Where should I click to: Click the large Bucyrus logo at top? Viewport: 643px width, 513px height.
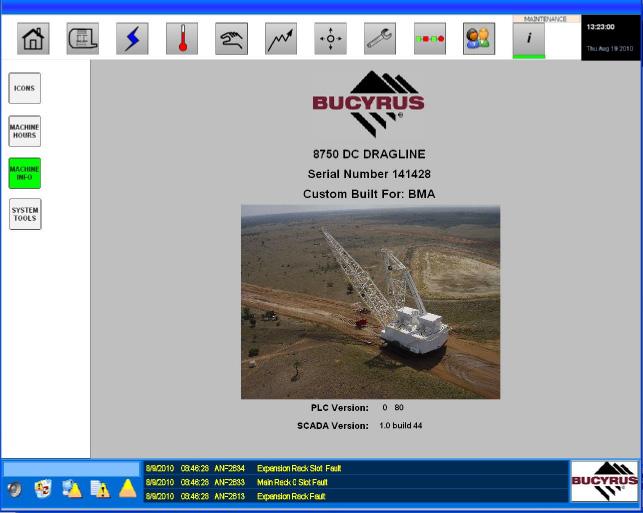(368, 103)
